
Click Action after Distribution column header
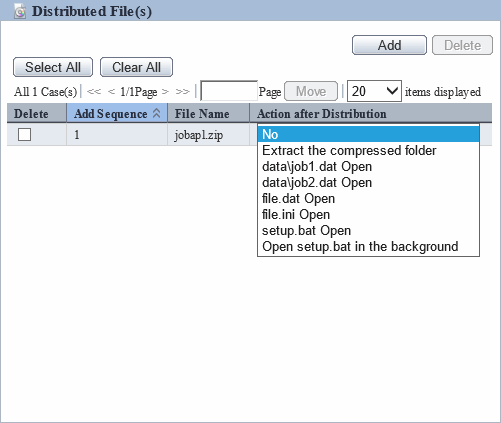[x=371, y=113]
